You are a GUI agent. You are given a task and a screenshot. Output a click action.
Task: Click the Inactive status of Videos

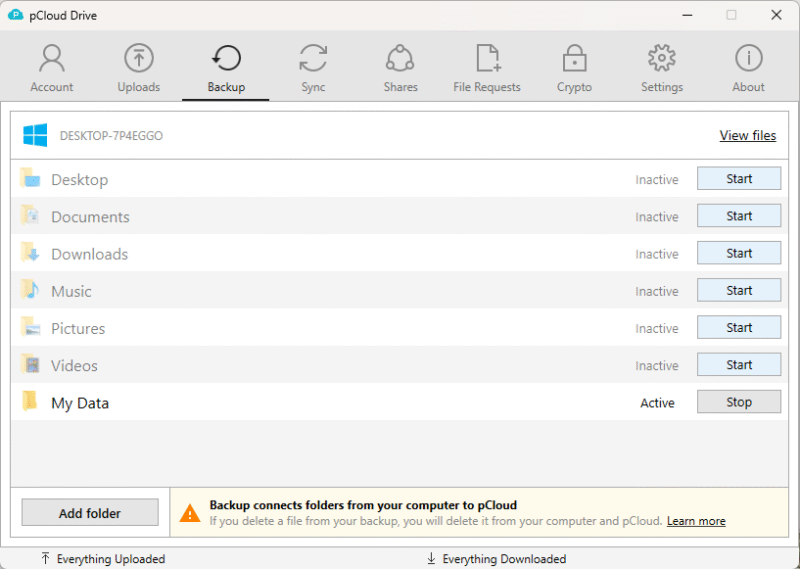tap(657, 366)
